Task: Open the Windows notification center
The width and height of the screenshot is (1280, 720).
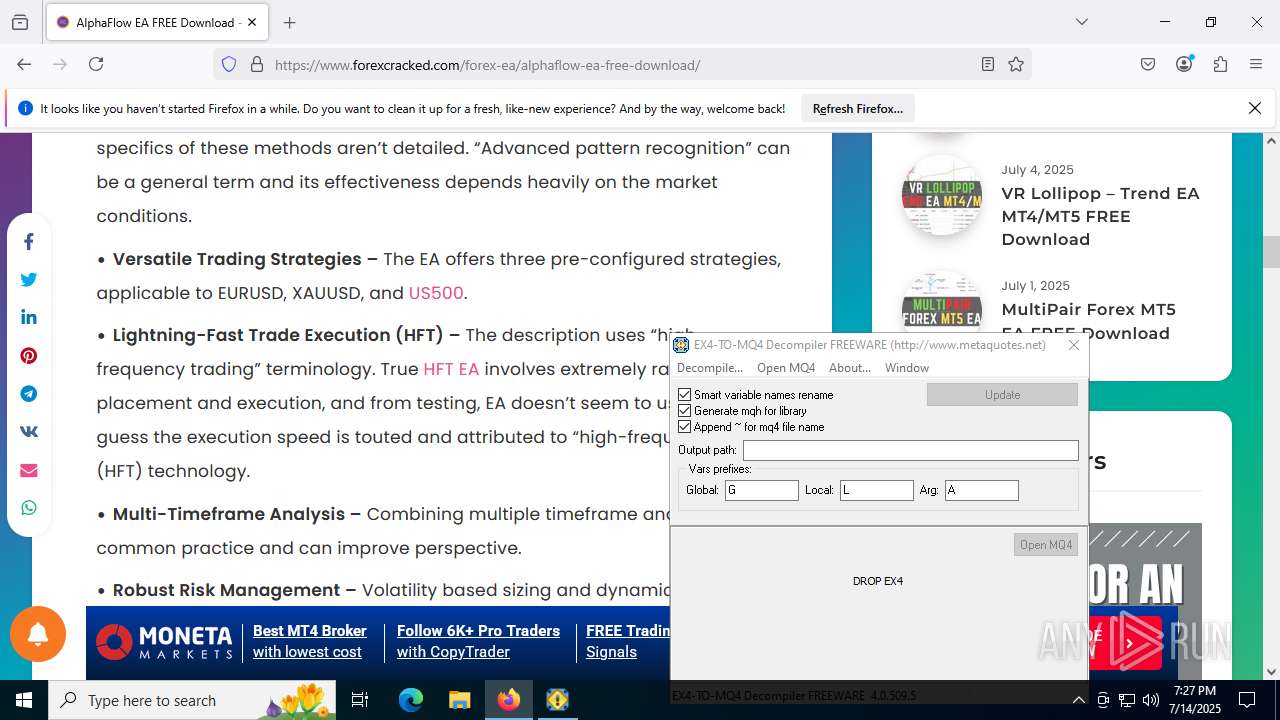Action: tap(1247, 700)
